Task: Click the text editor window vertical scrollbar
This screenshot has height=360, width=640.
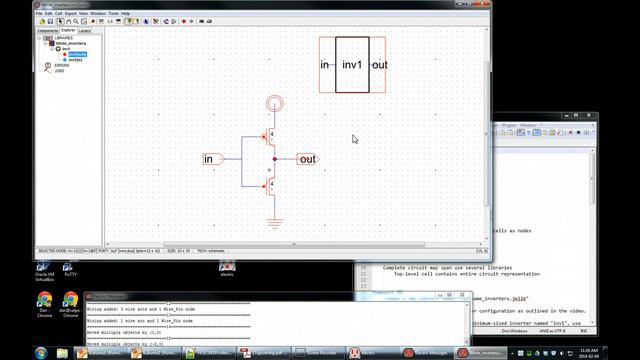Action: coord(592,237)
